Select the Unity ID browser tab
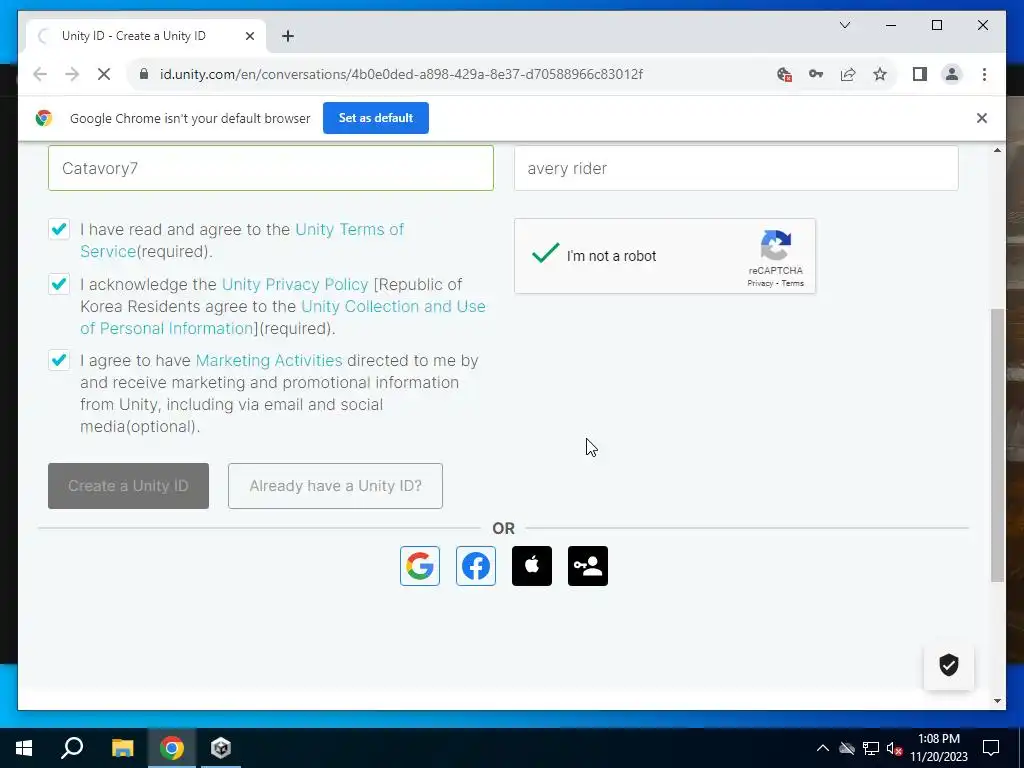Screen dimensions: 1024x768 pos(146,36)
